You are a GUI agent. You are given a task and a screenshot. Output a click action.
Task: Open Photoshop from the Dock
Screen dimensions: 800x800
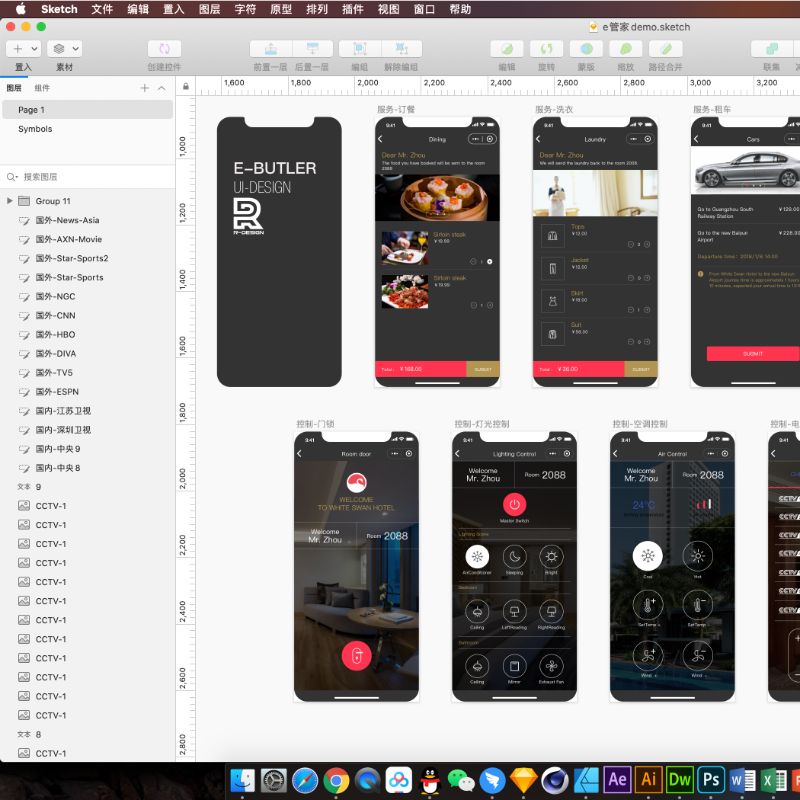pyautogui.click(x=711, y=780)
